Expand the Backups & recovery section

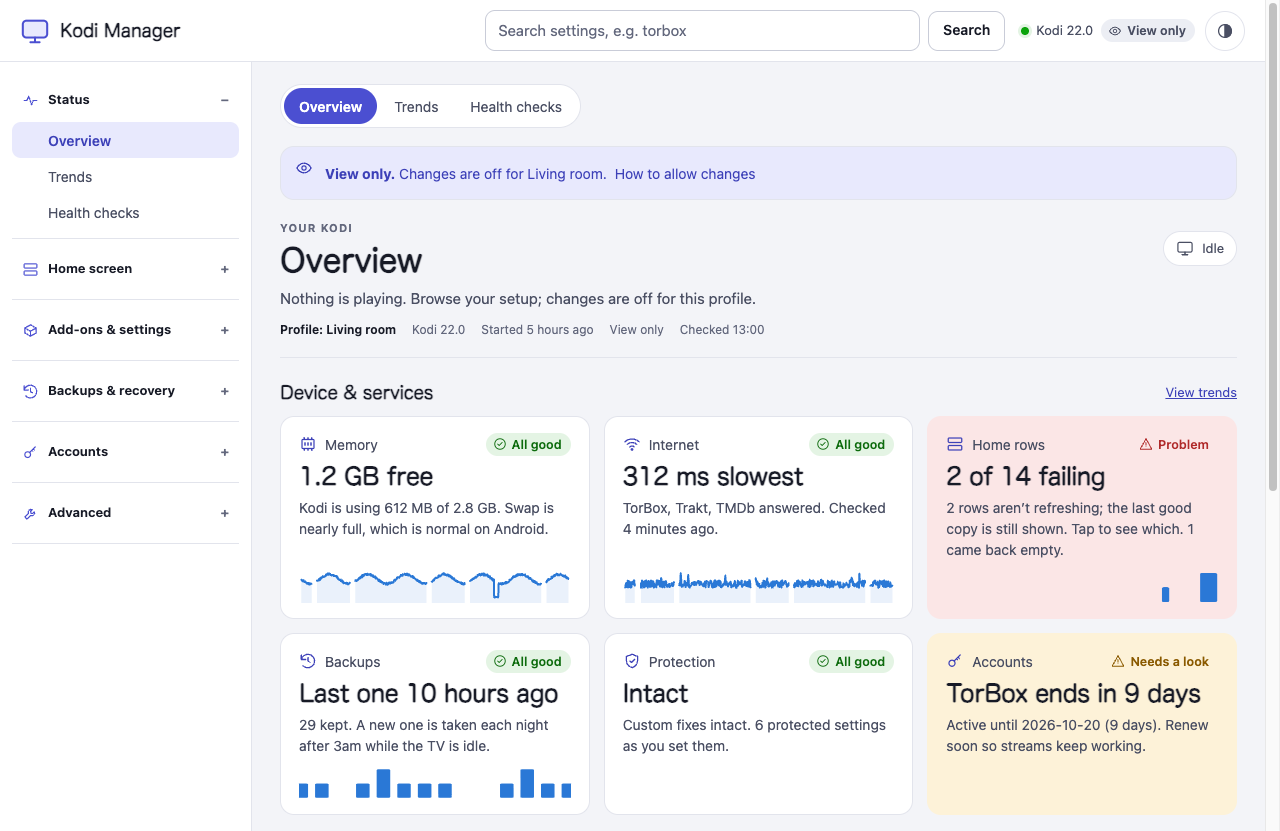click(225, 391)
